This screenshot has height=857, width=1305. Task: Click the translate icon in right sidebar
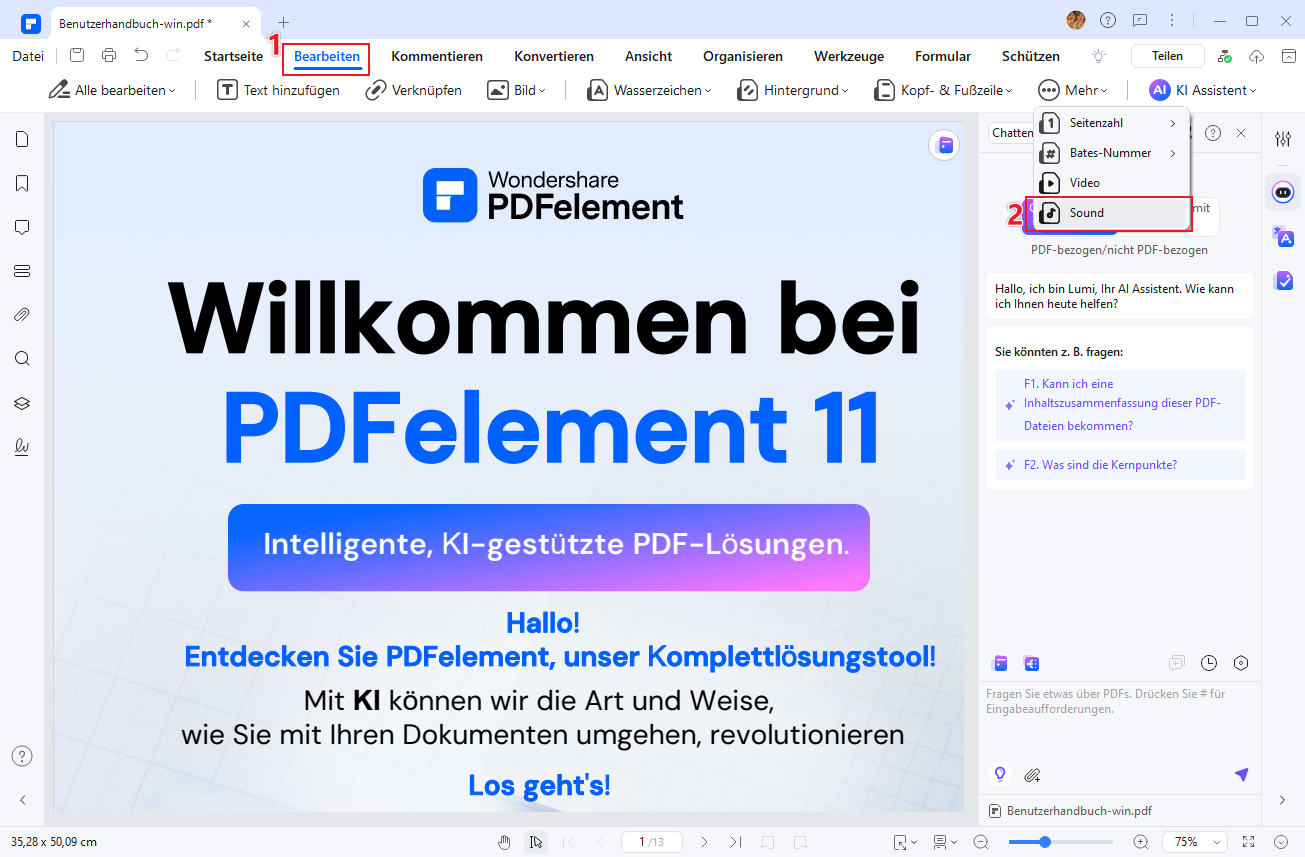[1283, 237]
